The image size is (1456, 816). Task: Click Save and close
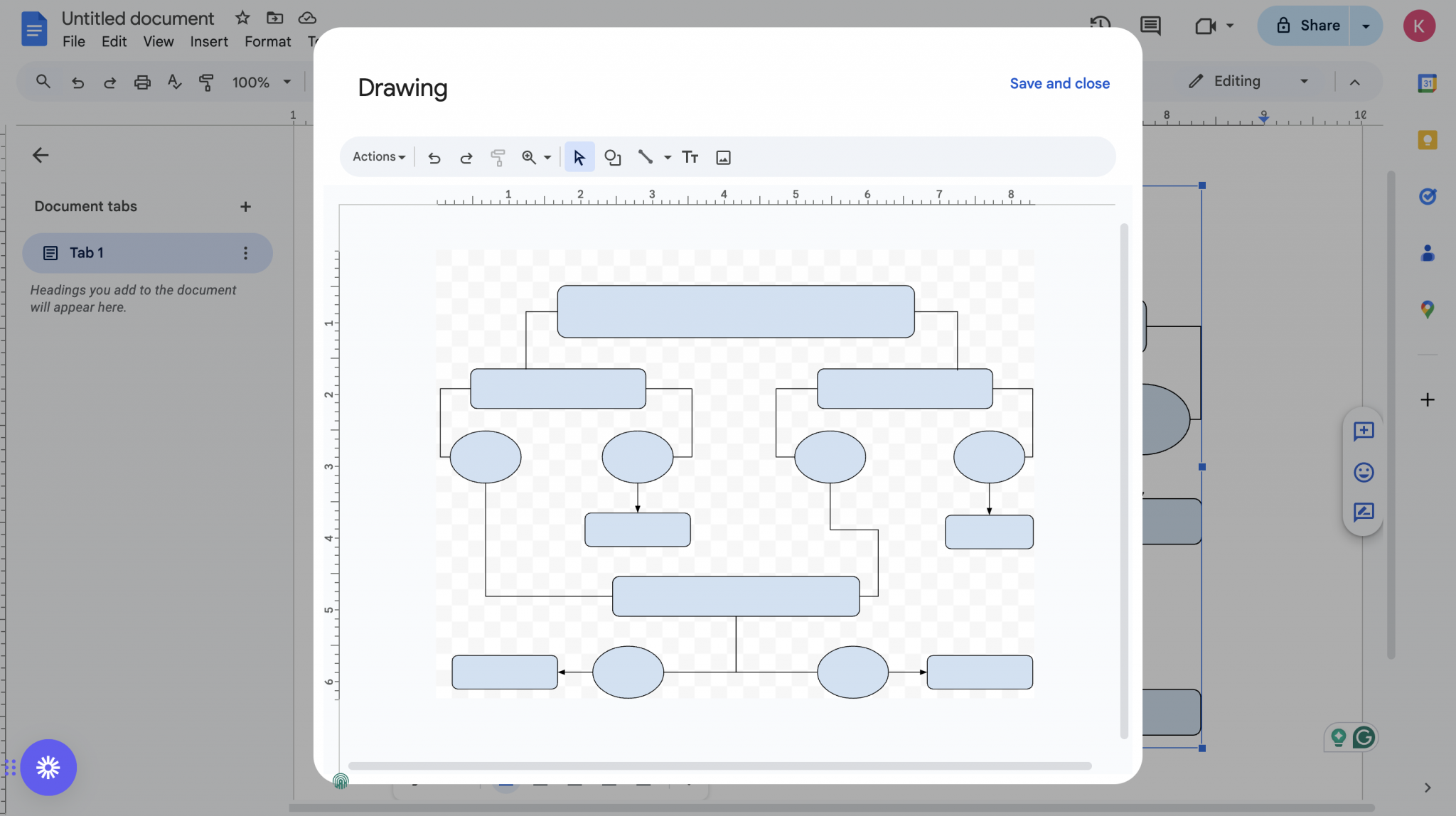click(1059, 83)
